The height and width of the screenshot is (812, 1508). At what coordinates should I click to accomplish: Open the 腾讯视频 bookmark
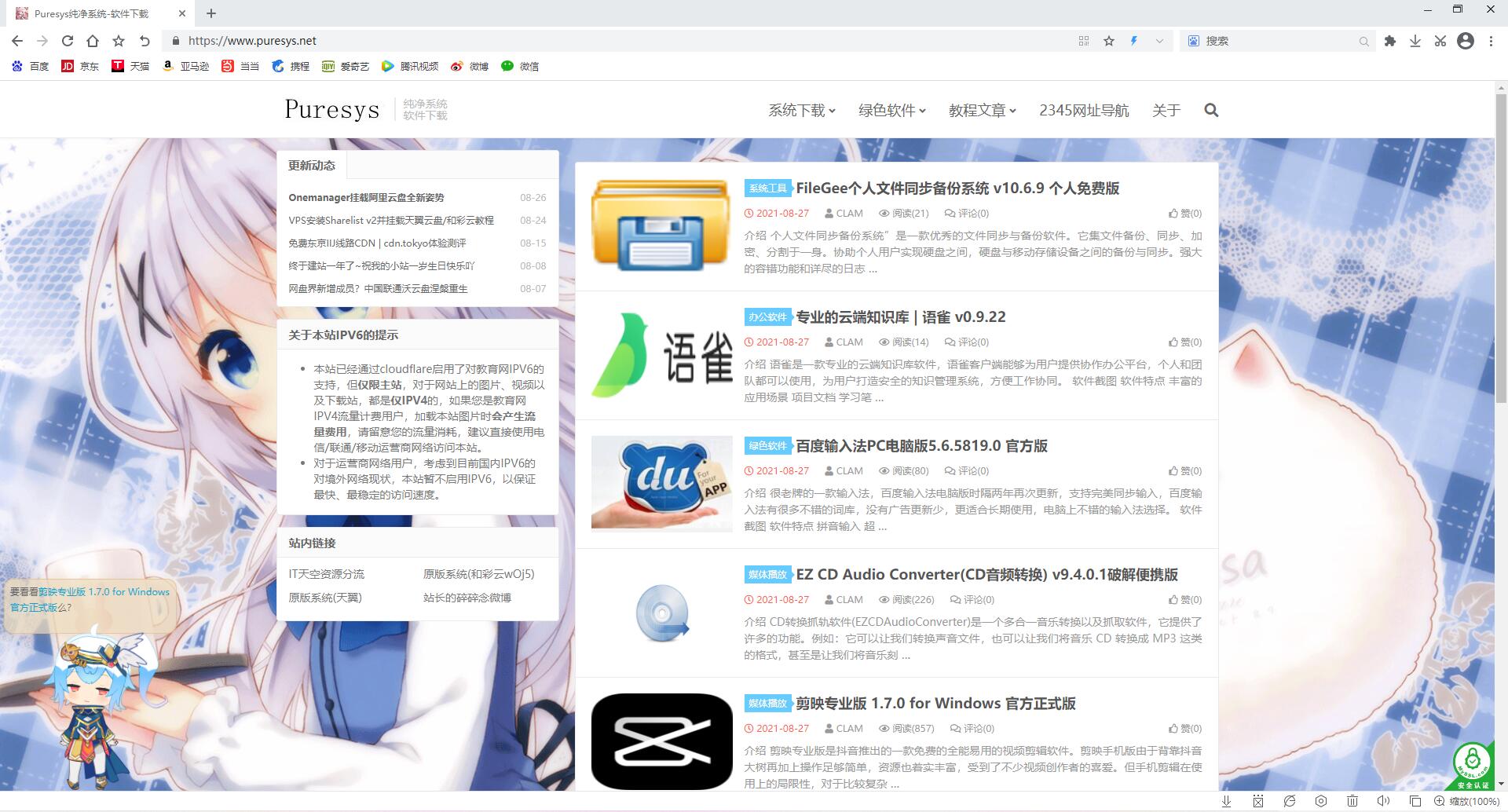pos(410,67)
